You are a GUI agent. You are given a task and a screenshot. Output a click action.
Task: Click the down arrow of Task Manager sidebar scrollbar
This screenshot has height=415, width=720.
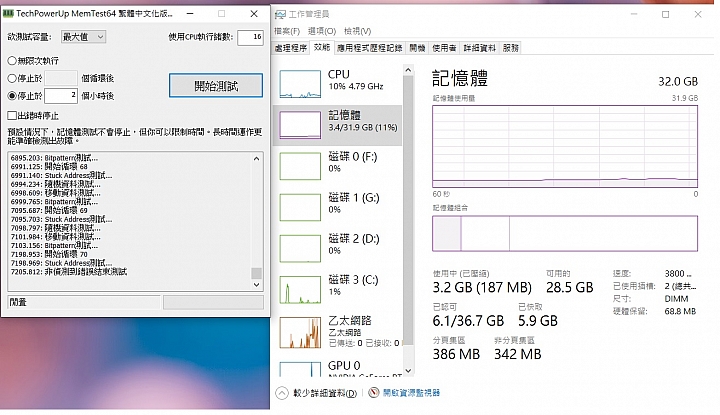(408, 370)
